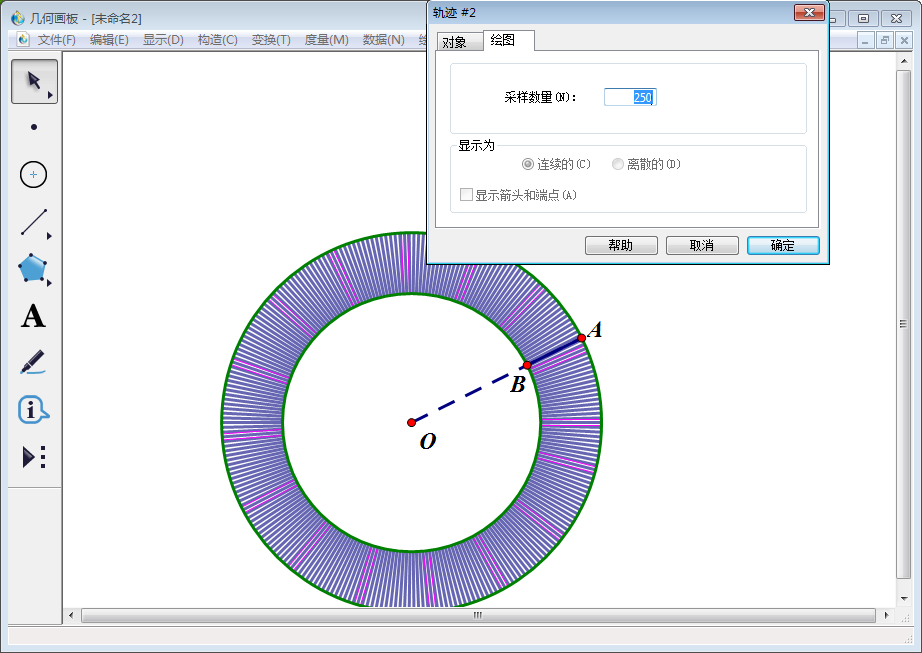This screenshot has width=922, height=653.
Task: Click point B on the inner circle
Action: [x=527, y=366]
